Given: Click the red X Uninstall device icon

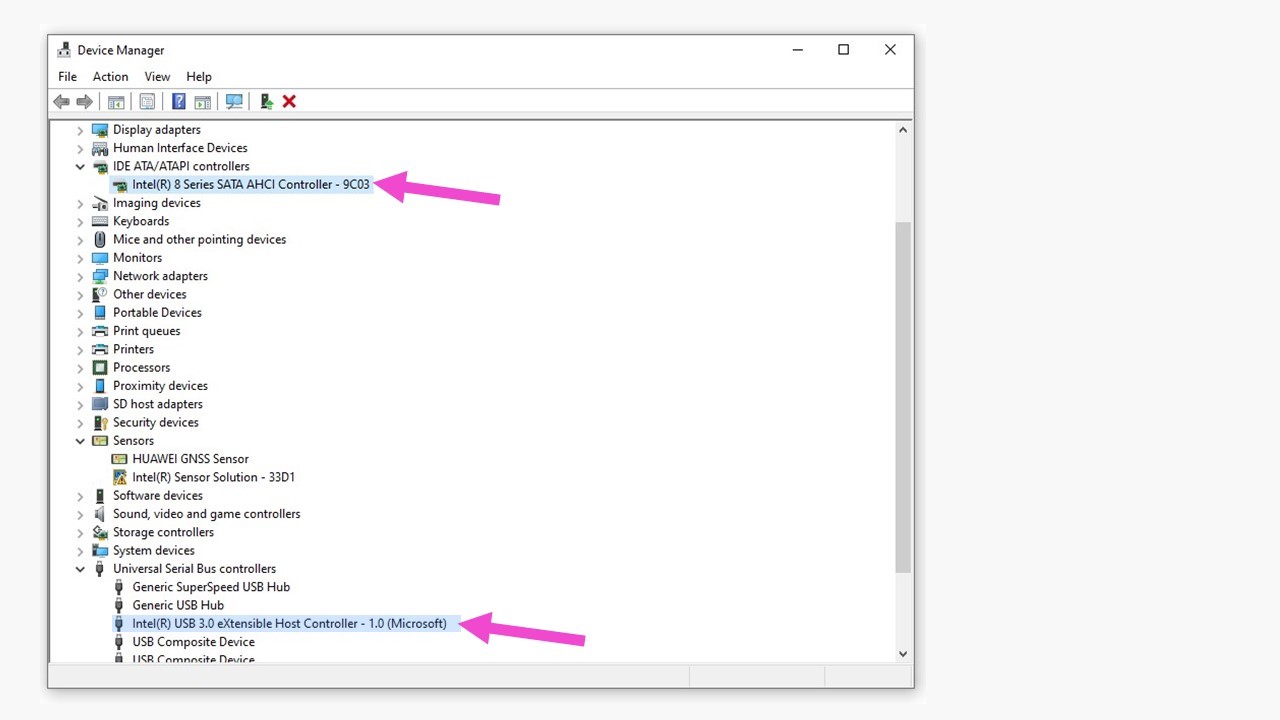Looking at the screenshot, I should (x=289, y=102).
